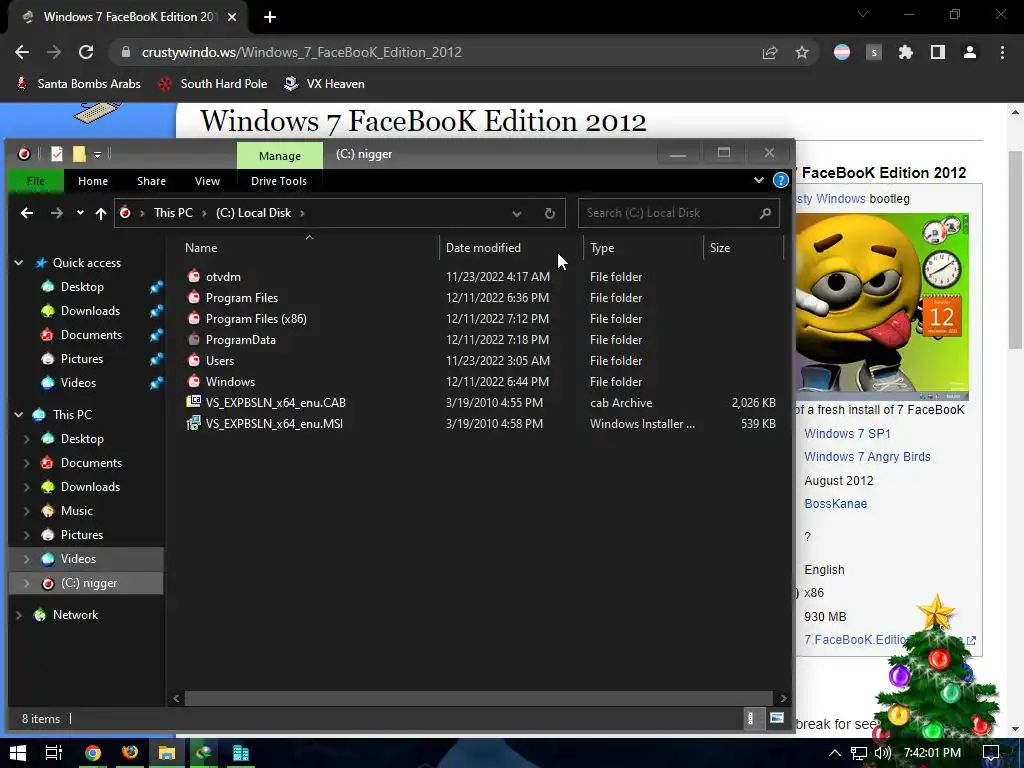Toggle Chrome's side panel icon
This screenshot has height=768, width=1024.
(x=938, y=52)
